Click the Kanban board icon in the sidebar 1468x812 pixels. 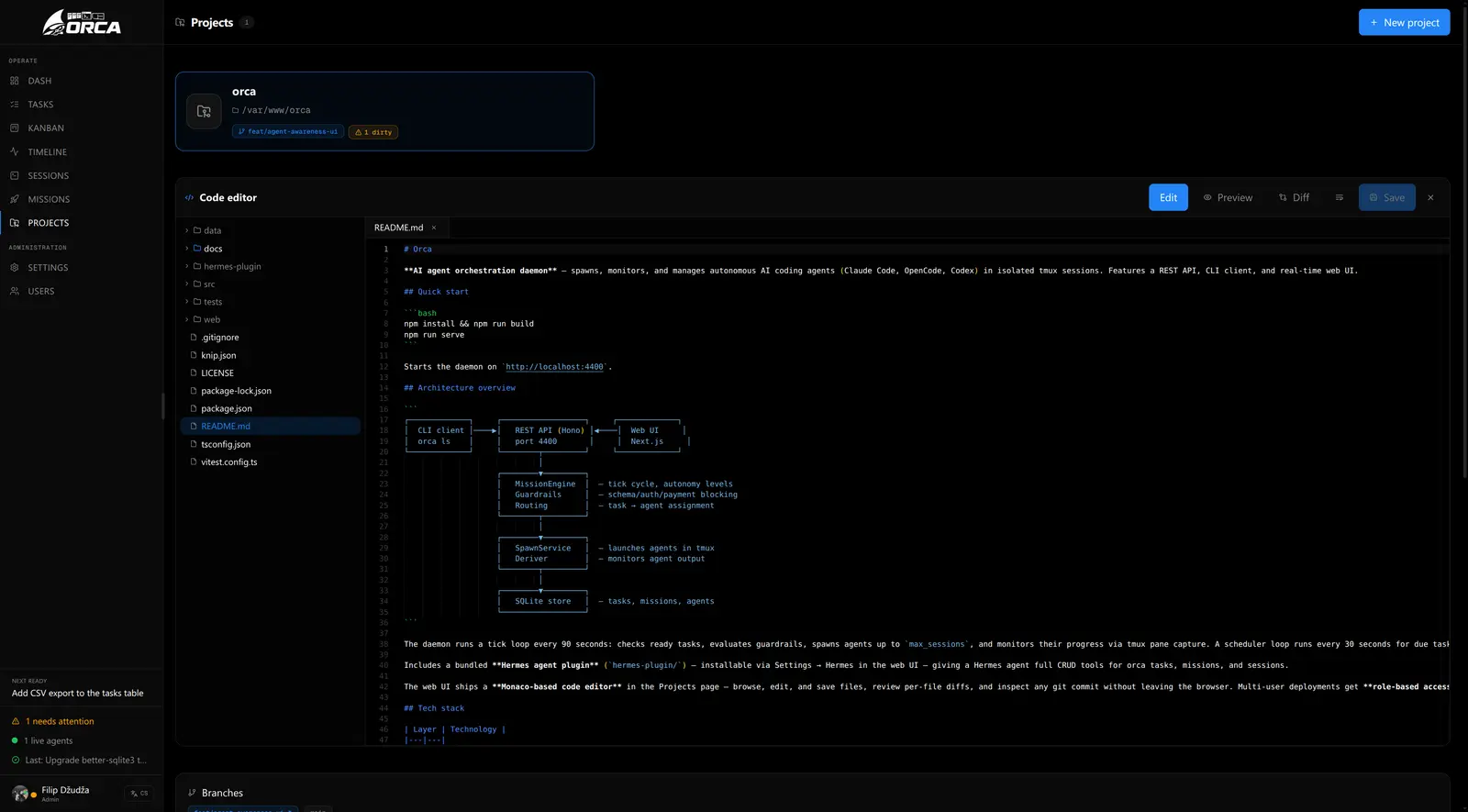(x=15, y=128)
